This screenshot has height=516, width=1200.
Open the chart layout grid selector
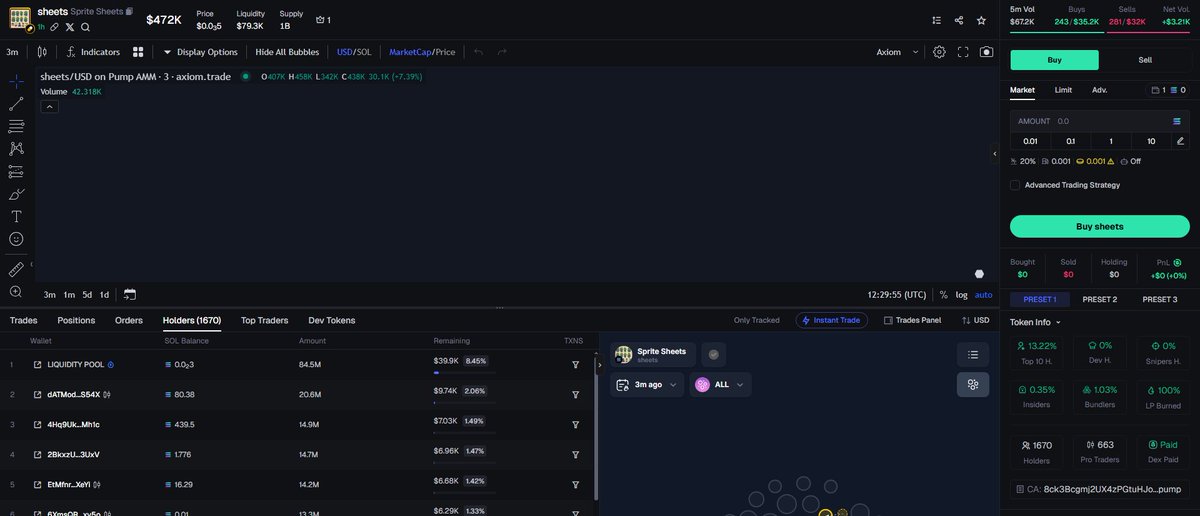click(x=138, y=52)
